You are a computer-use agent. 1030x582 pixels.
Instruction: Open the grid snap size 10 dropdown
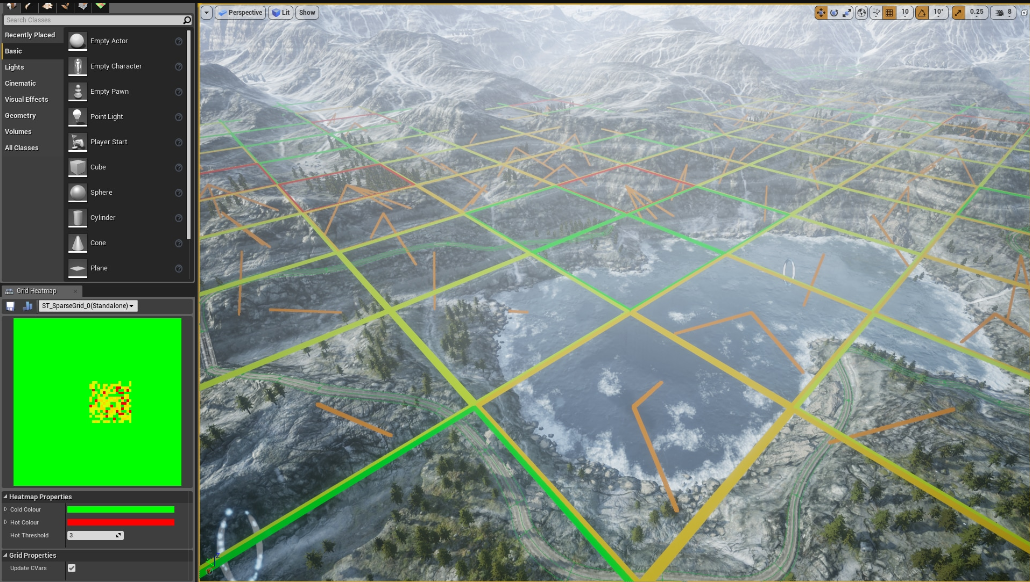click(905, 12)
